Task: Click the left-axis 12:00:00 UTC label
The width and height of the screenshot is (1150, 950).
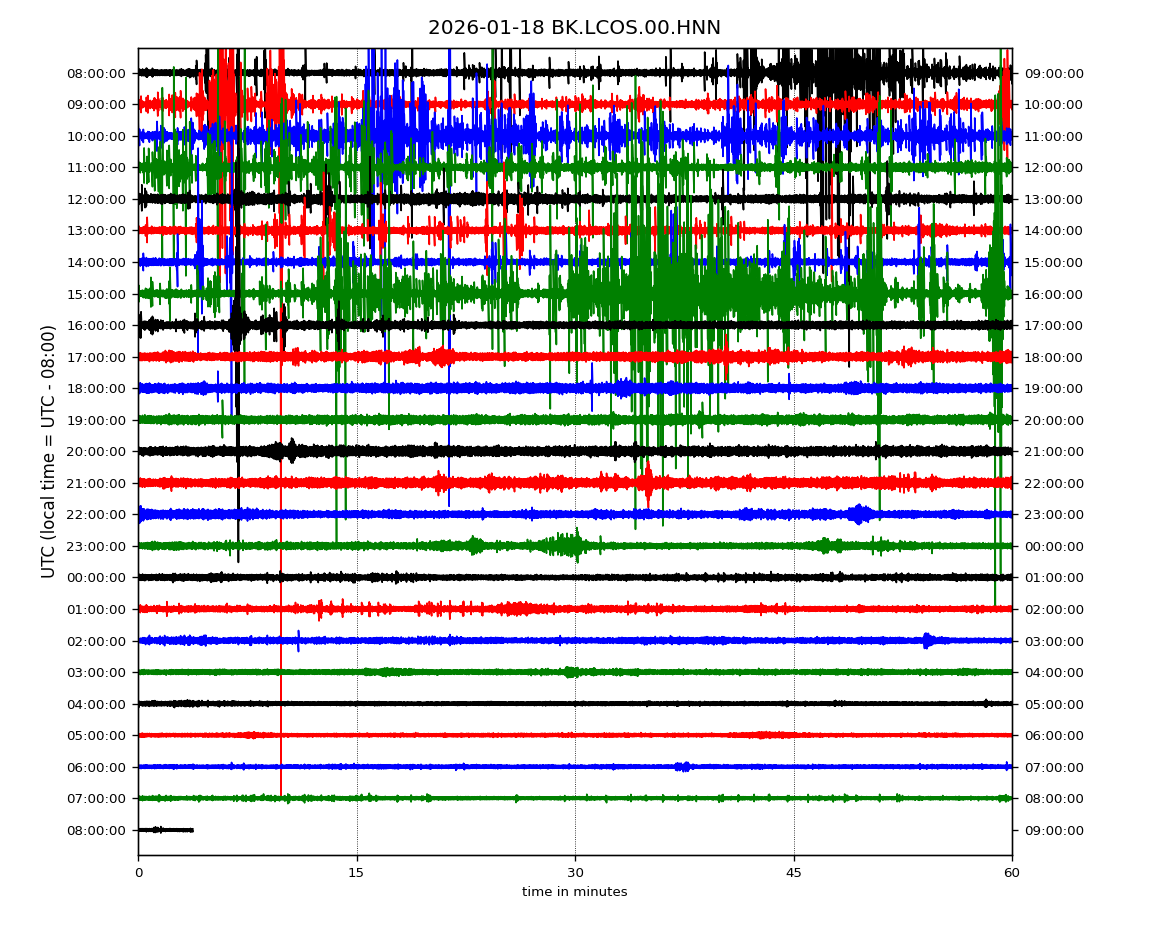Action: click(x=98, y=199)
